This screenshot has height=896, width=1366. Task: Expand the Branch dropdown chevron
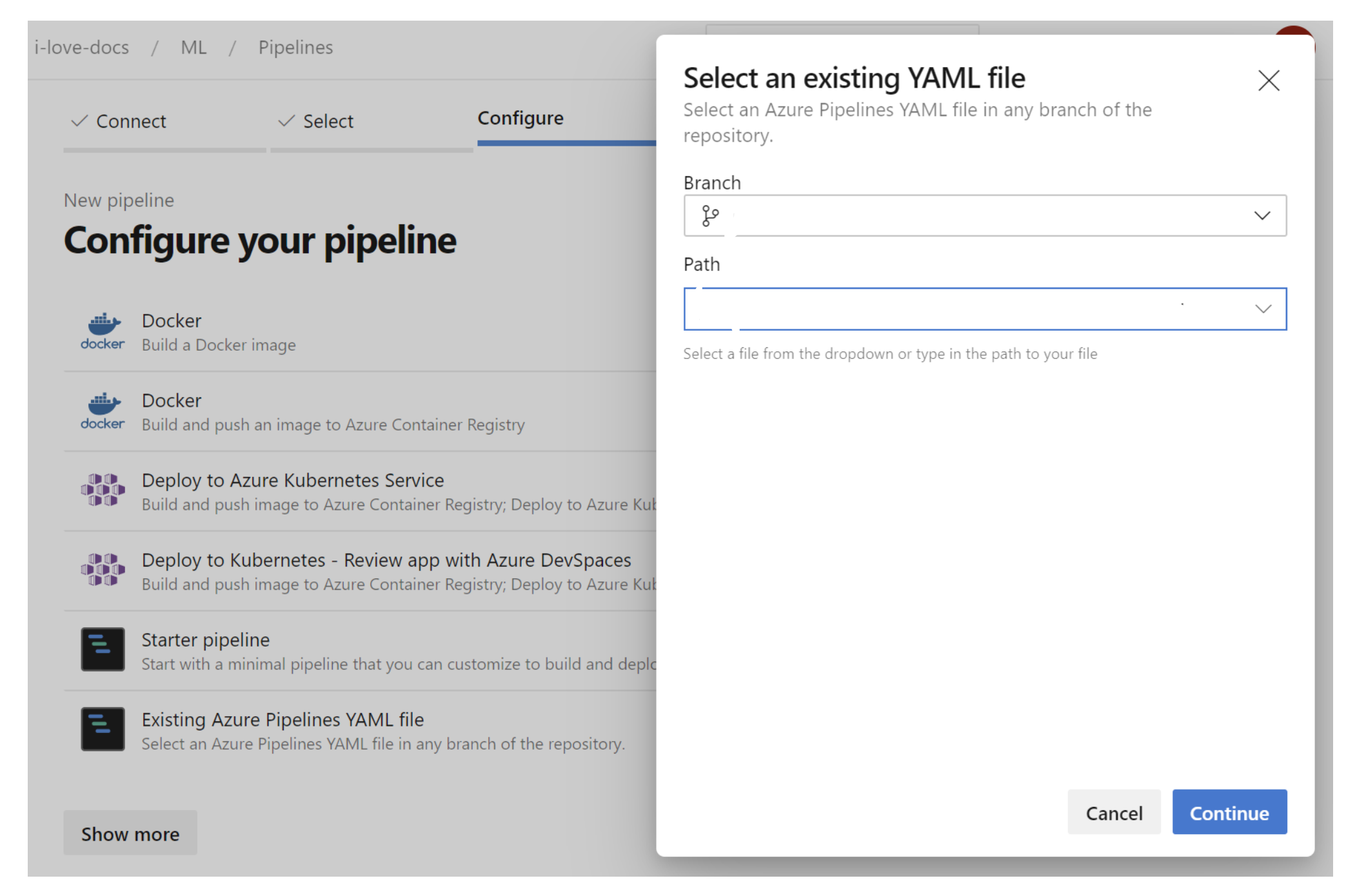pyautogui.click(x=1262, y=215)
